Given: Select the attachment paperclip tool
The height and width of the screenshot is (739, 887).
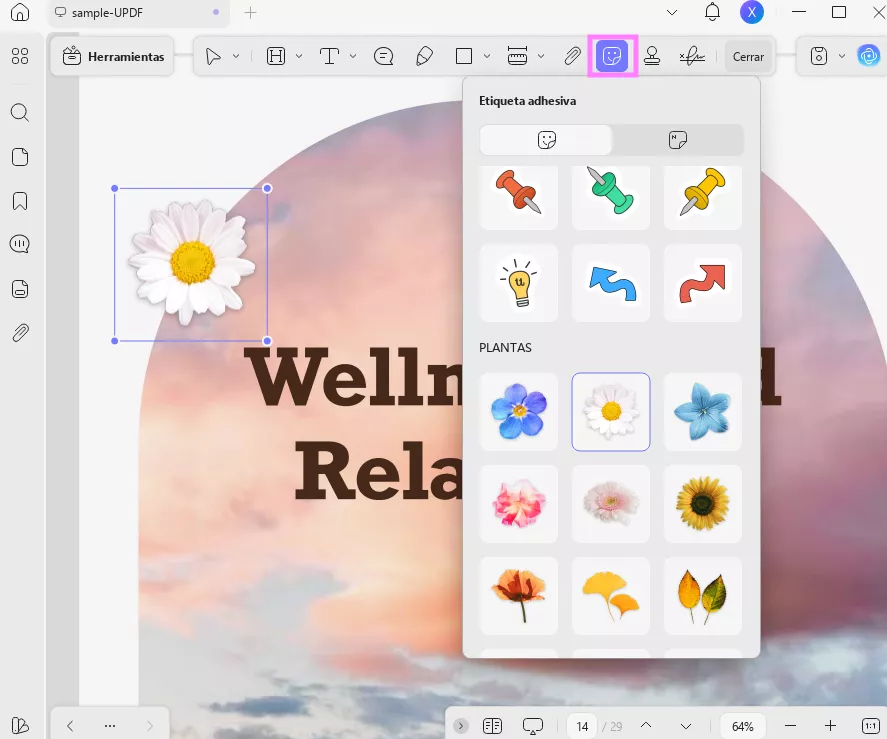Looking at the screenshot, I should pyautogui.click(x=572, y=56).
